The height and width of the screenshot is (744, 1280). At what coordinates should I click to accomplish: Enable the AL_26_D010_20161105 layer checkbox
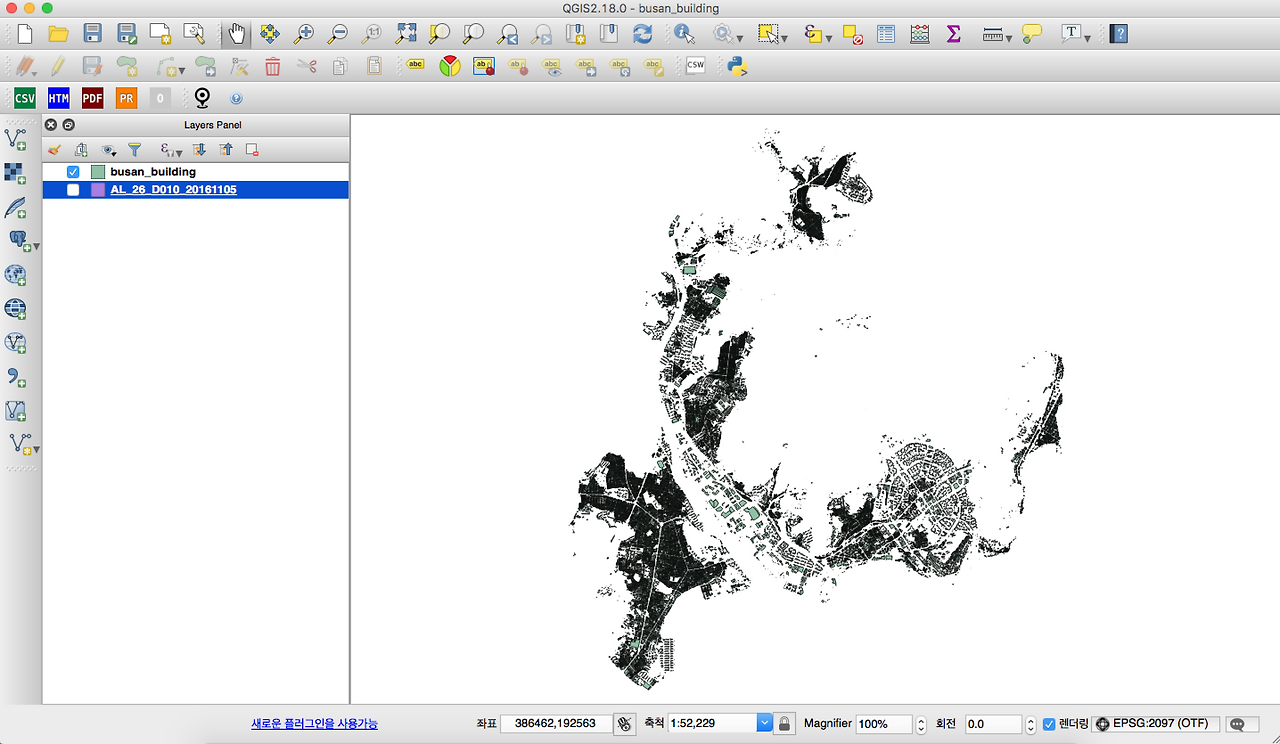tap(73, 190)
